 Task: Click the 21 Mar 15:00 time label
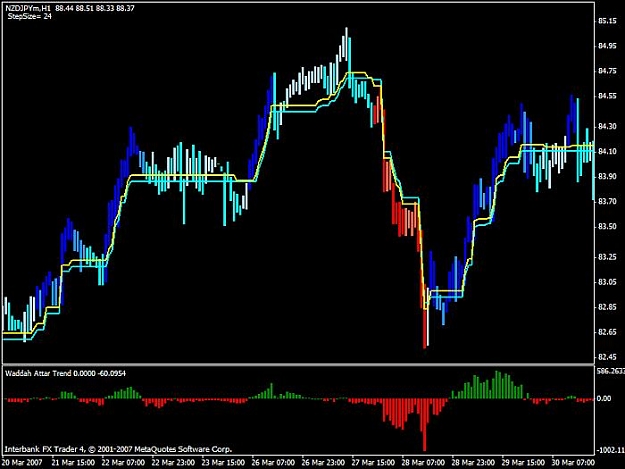click(x=73, y=463)
